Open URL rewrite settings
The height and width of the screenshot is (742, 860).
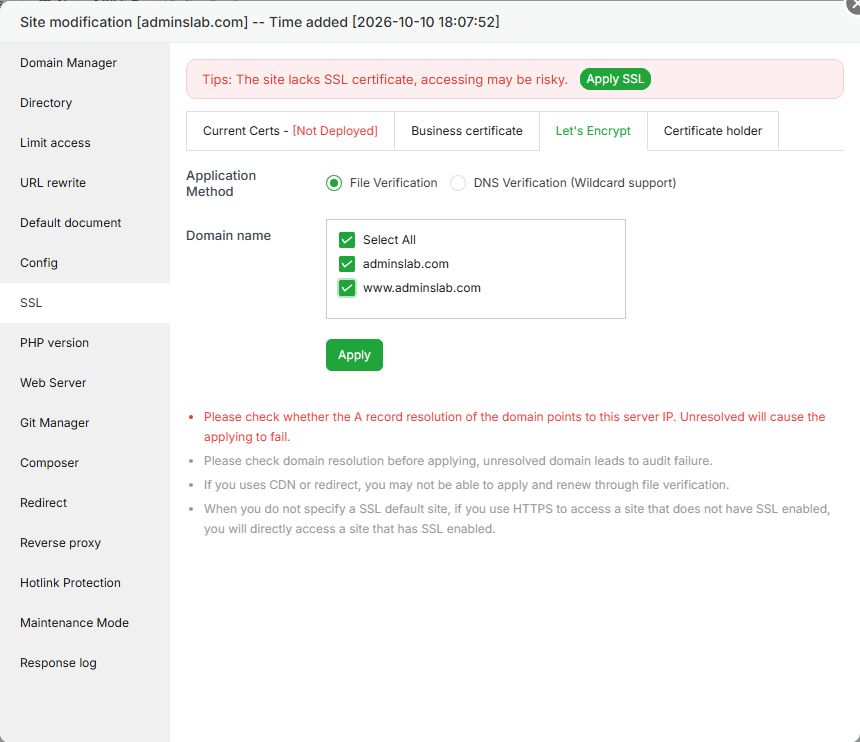(x=85, y=183)
